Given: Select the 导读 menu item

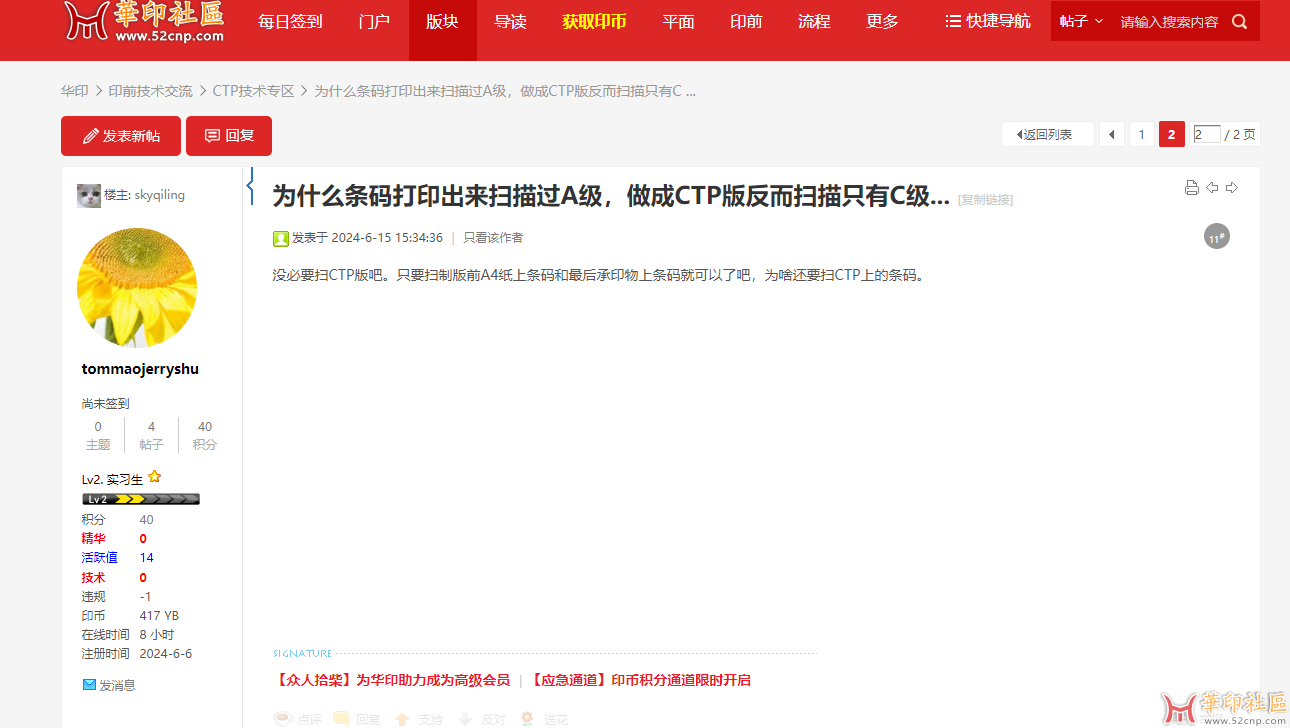Looking at the screenshot, I should click(510, 21).
